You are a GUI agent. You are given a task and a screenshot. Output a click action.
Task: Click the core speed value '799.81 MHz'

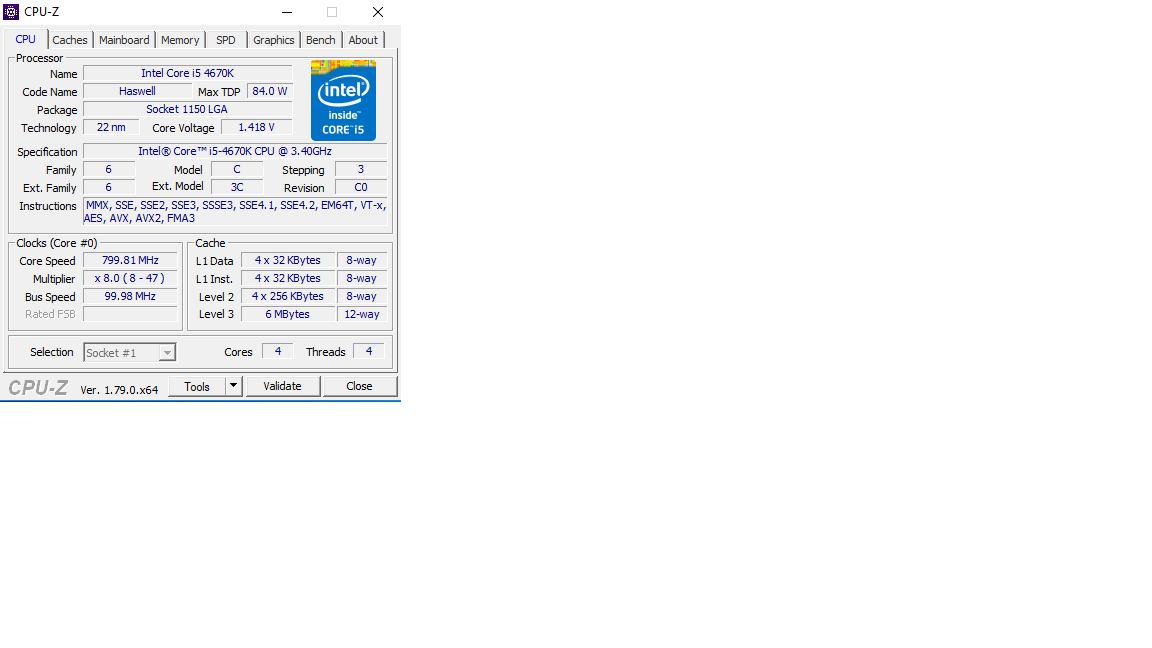coord(130,260)
